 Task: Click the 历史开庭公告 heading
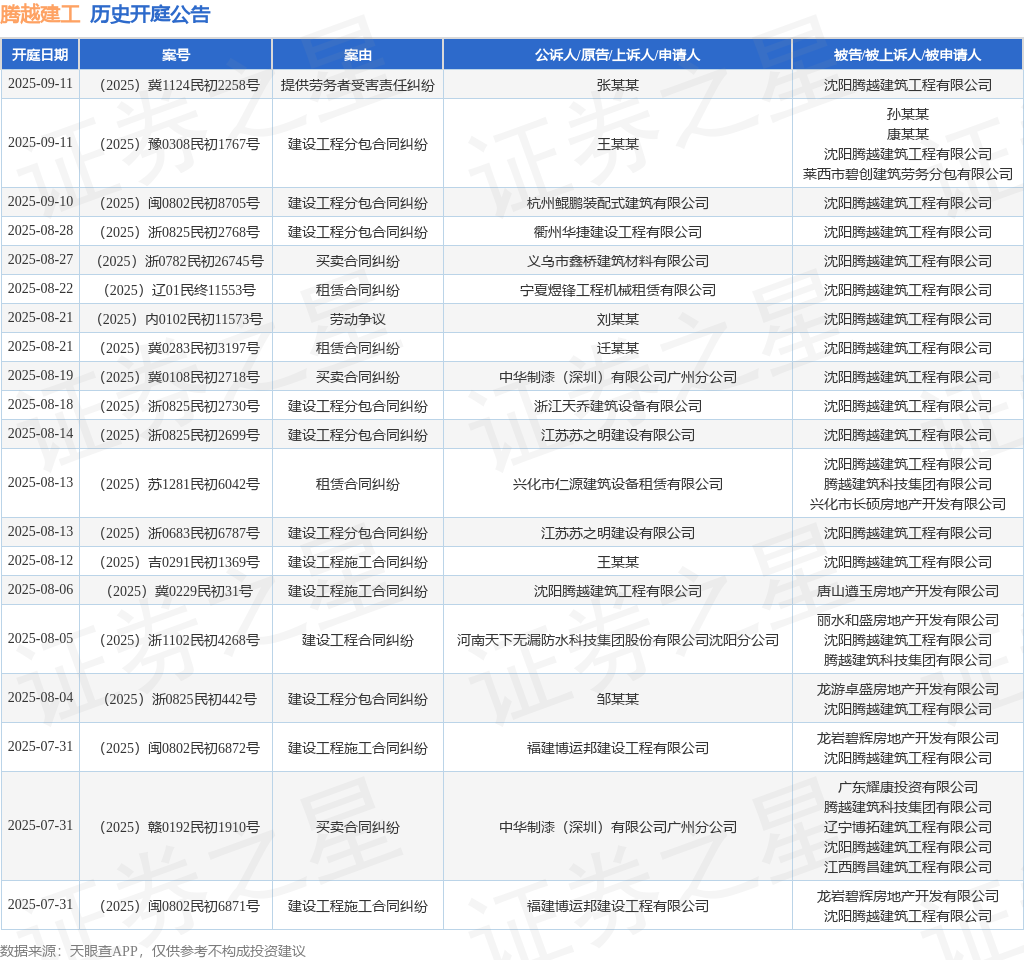point(150,14)
